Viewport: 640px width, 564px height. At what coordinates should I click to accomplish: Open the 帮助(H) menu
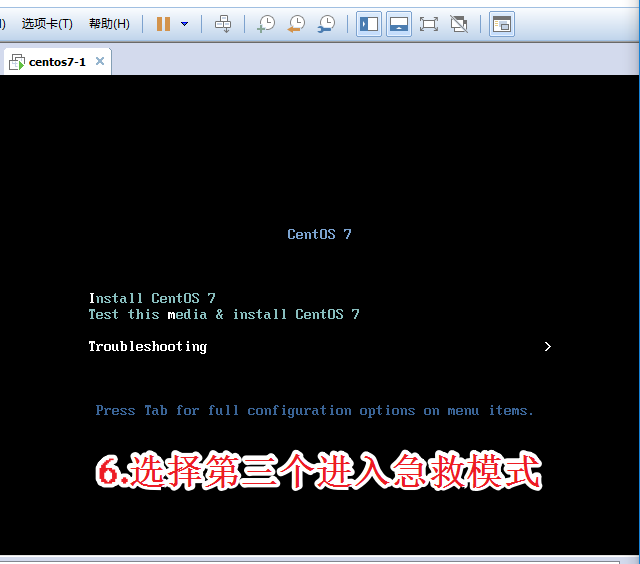tap(109, 24)
